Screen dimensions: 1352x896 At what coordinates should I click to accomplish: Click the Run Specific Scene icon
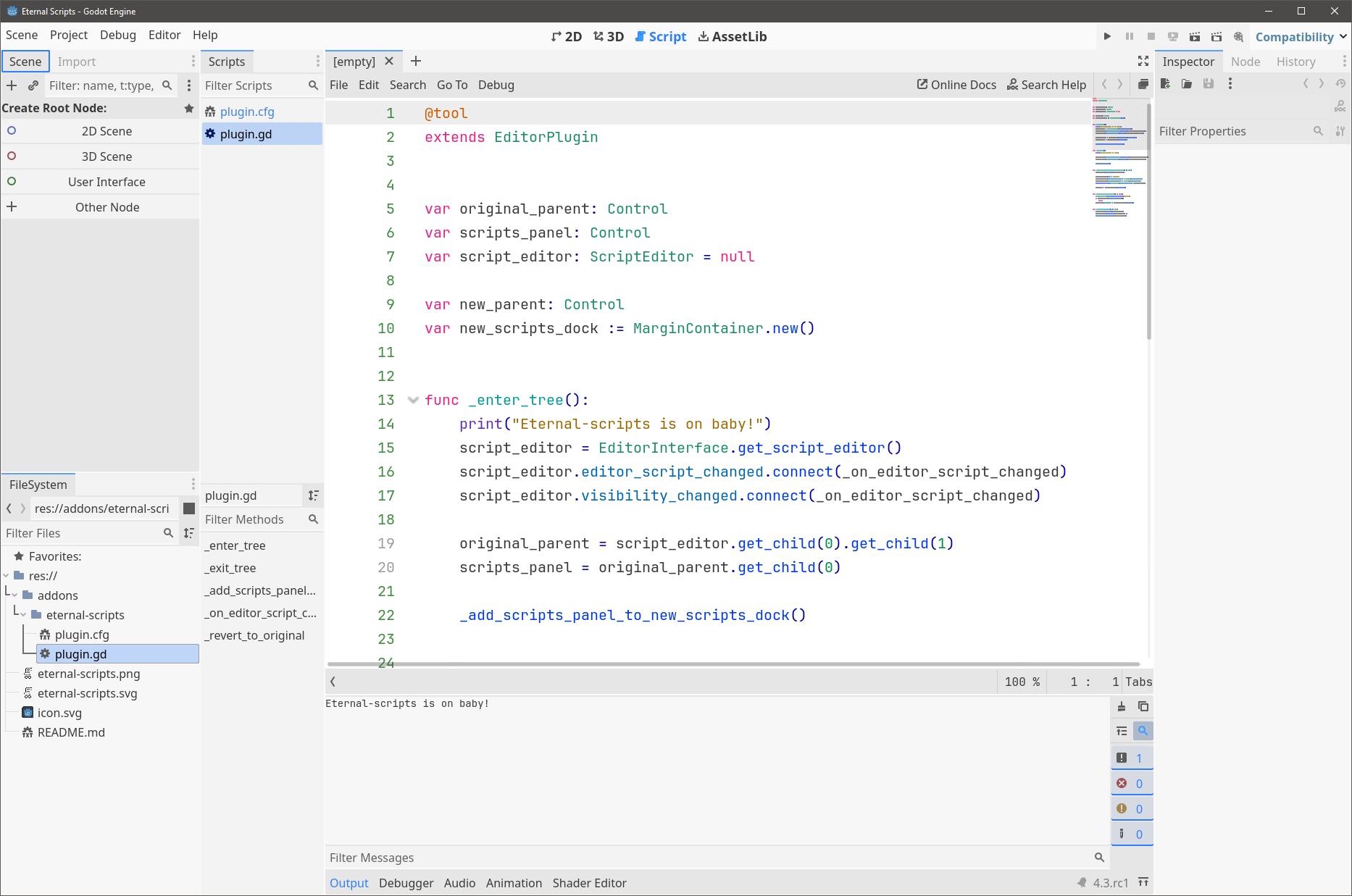[x=1217, y=36]
